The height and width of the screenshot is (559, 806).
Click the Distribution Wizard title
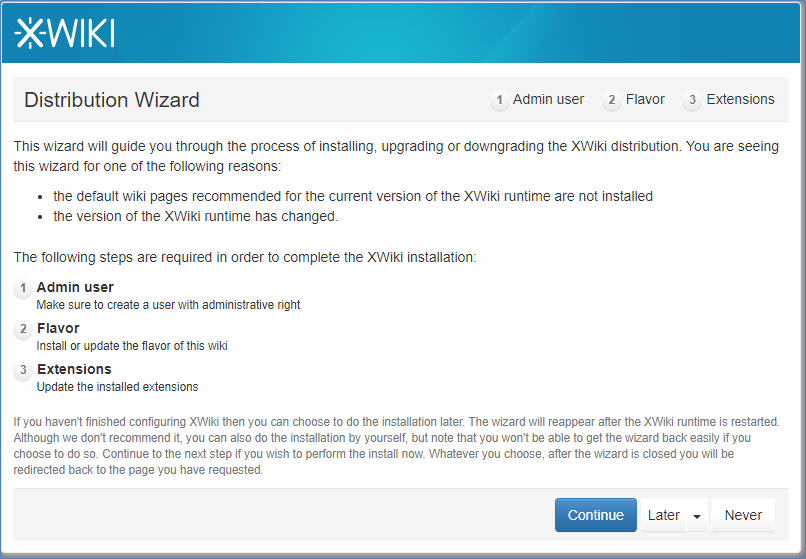[112, 100]
